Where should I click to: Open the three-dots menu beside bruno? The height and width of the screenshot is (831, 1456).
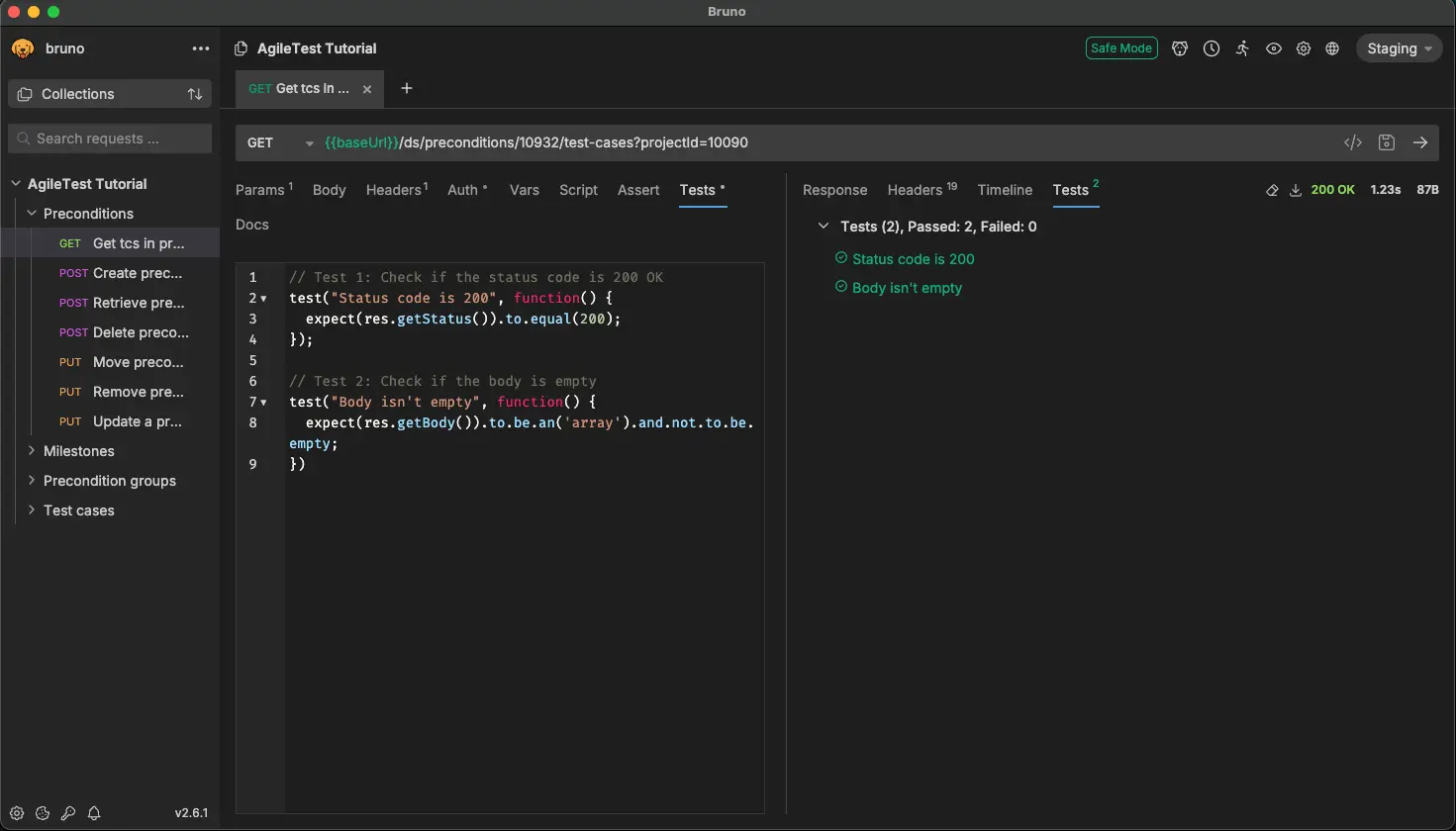pyautogui.click(x=201, y=48)
